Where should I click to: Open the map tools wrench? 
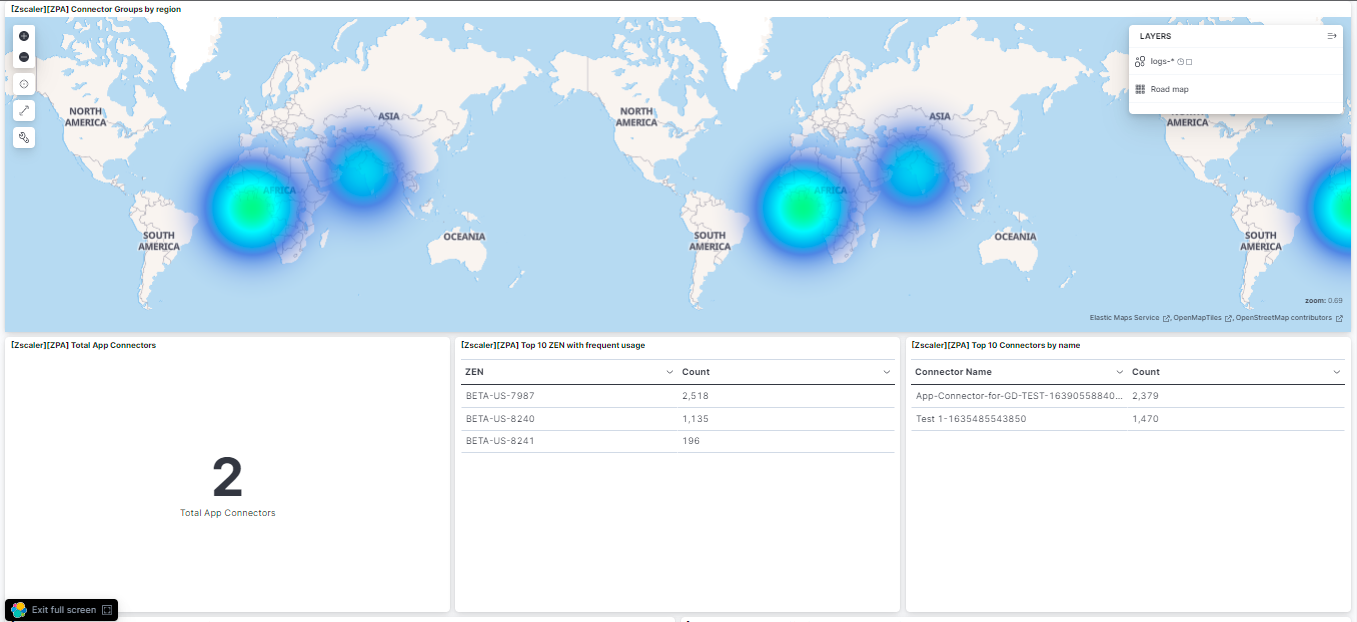pyautogui.click(x=24, y=137)
